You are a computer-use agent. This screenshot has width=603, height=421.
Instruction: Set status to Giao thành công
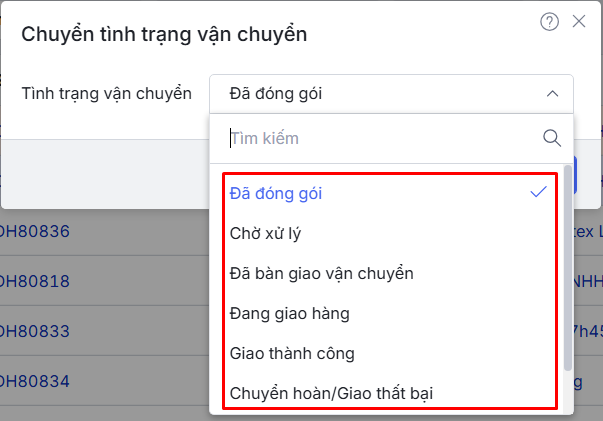[292, 353]
